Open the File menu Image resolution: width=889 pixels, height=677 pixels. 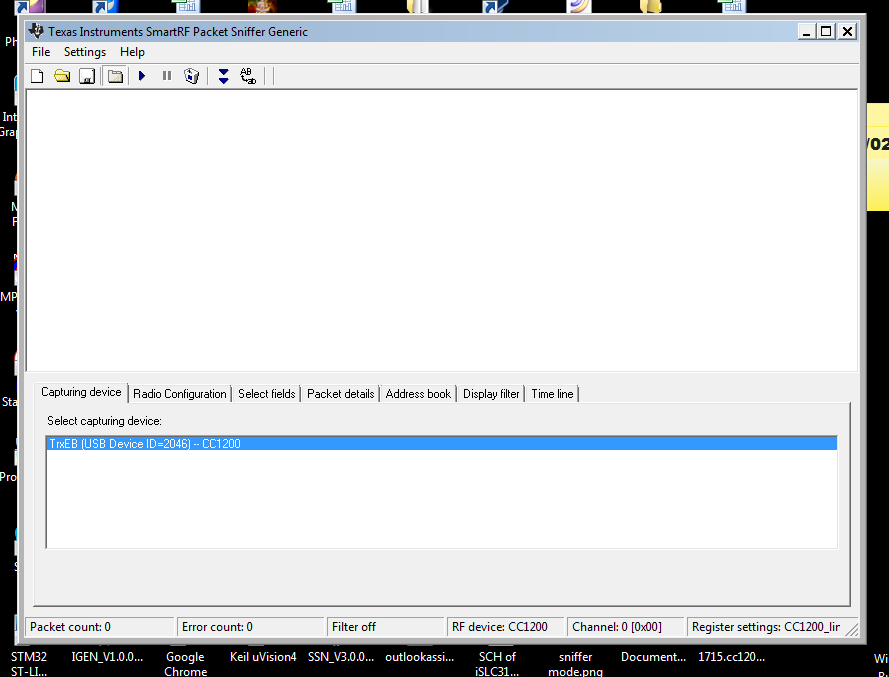point(41,52)
